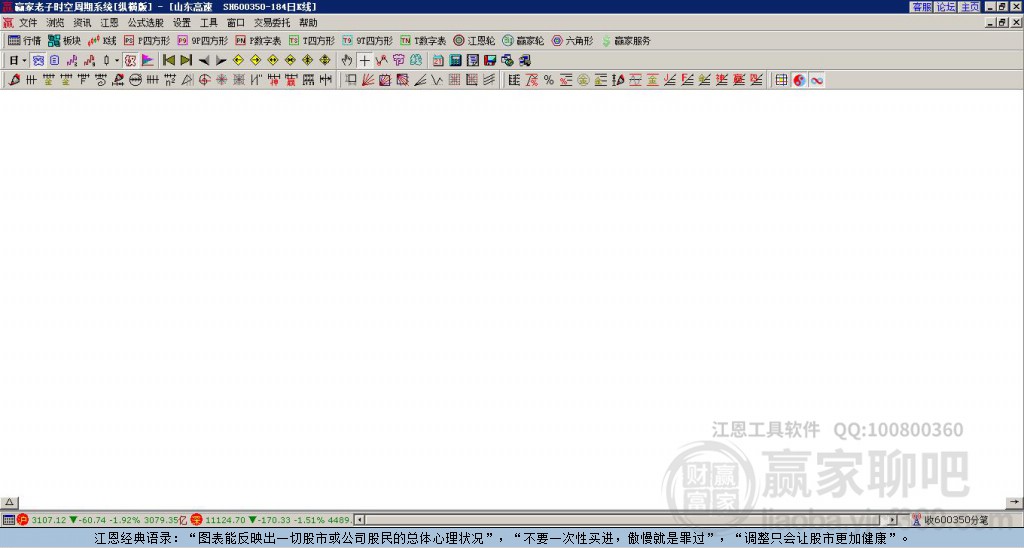Screen dimensions: 1024x548
Task: Open the 江恩 menu
Action: (109, 23)
